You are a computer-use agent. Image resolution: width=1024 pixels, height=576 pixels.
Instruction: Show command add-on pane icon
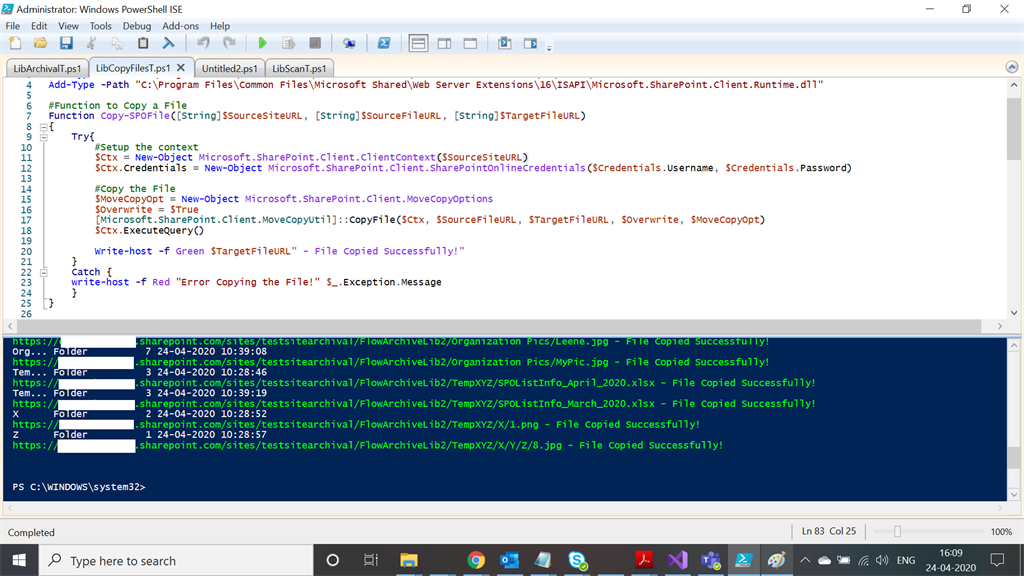coord(530,43)
